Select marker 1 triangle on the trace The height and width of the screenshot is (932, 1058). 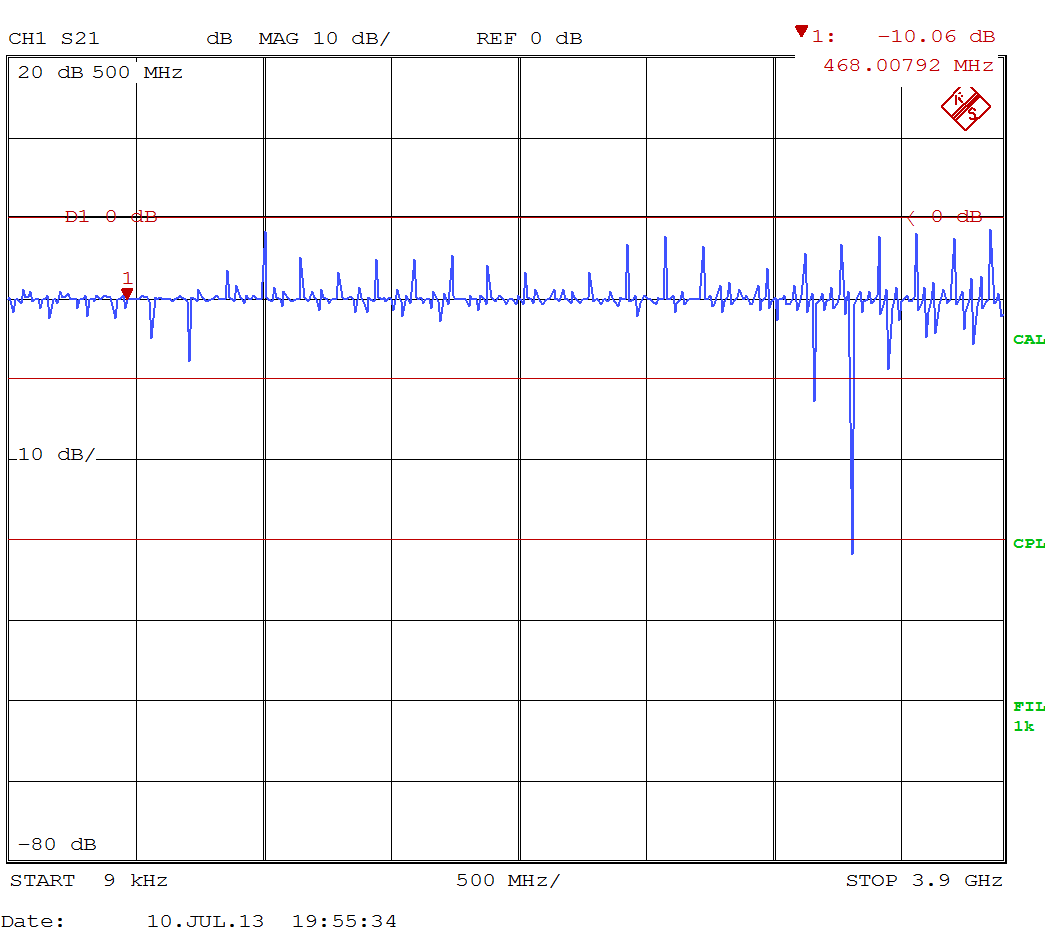point(127,292)
